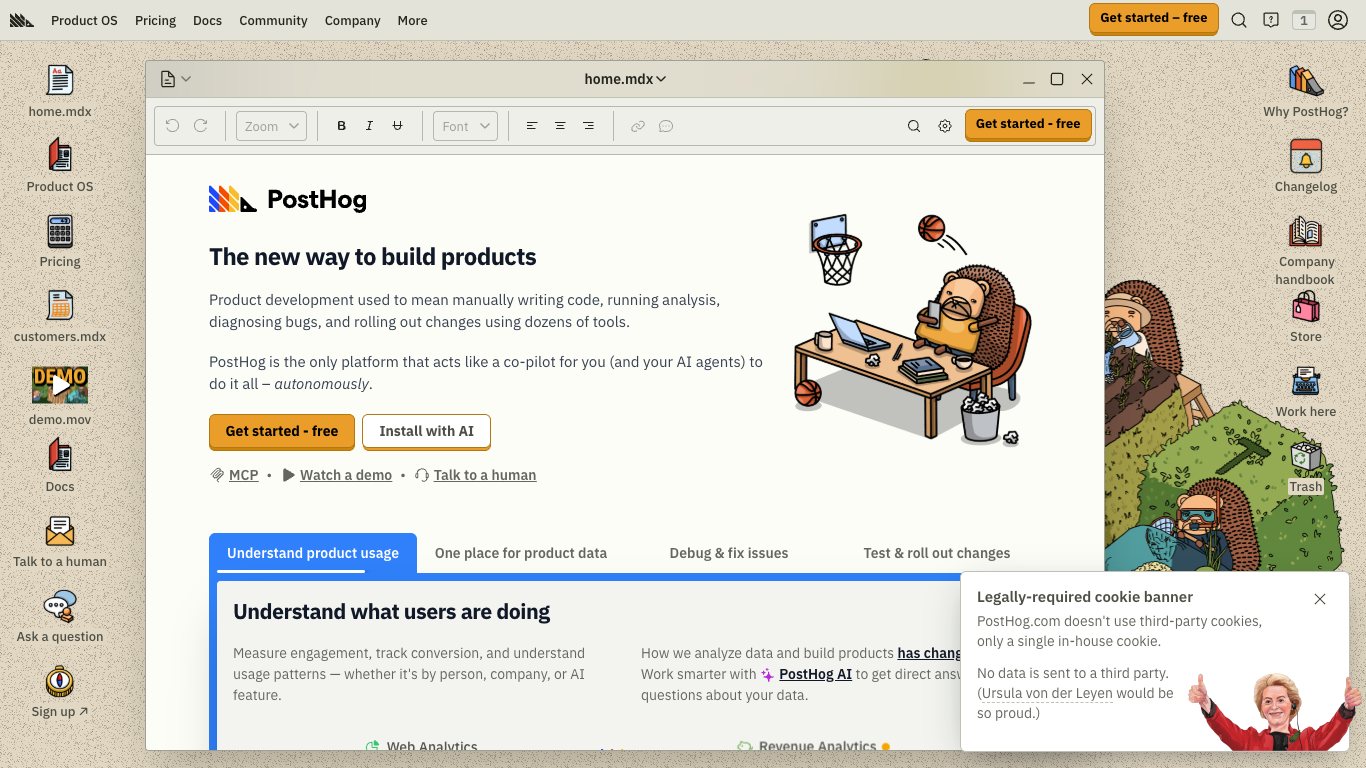Screen dimensions: 1366x768
Task: Open the Docs desktop icon
Action: [x=60, y=465]
